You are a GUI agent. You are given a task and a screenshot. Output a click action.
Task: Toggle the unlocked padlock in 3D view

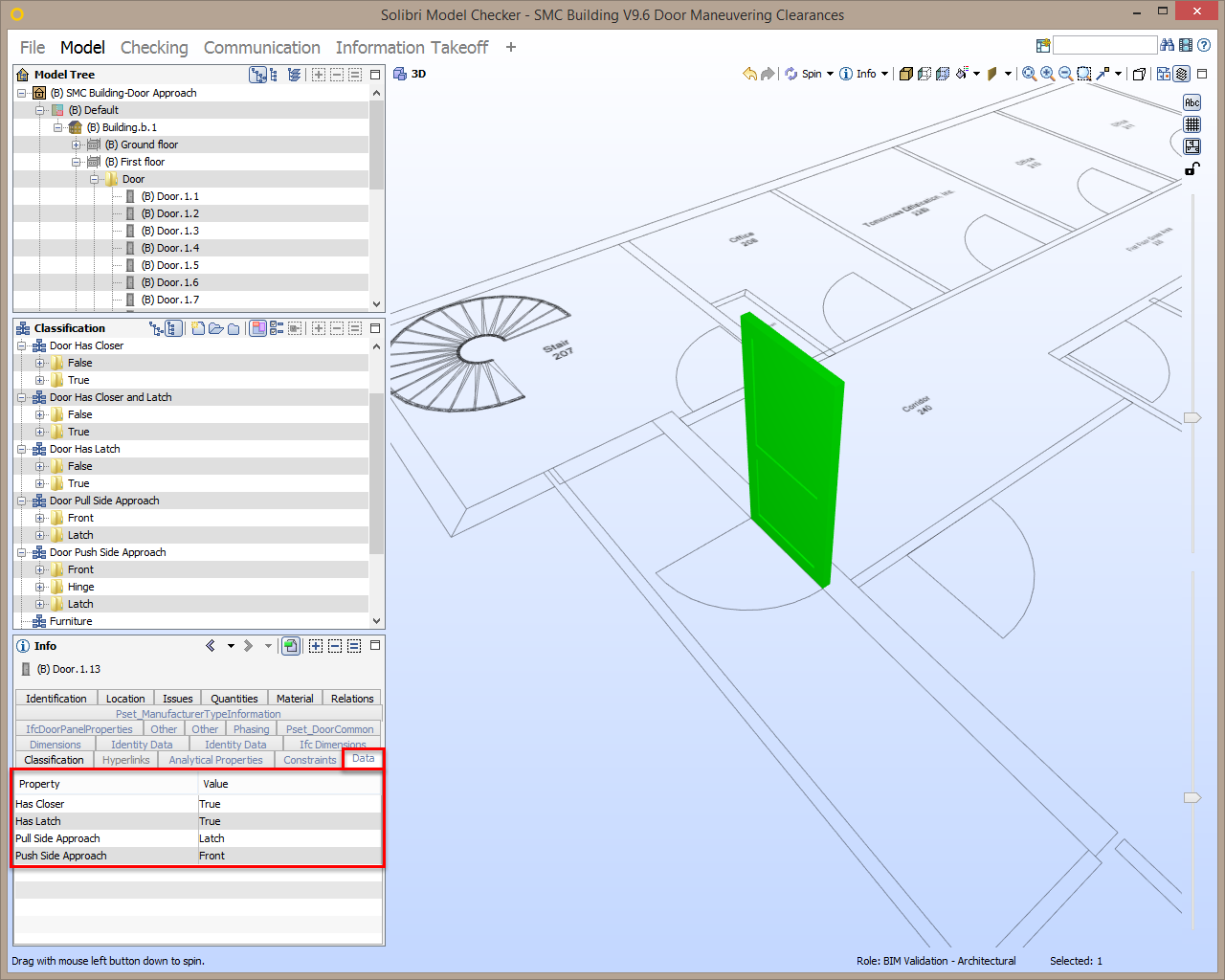1192,169
